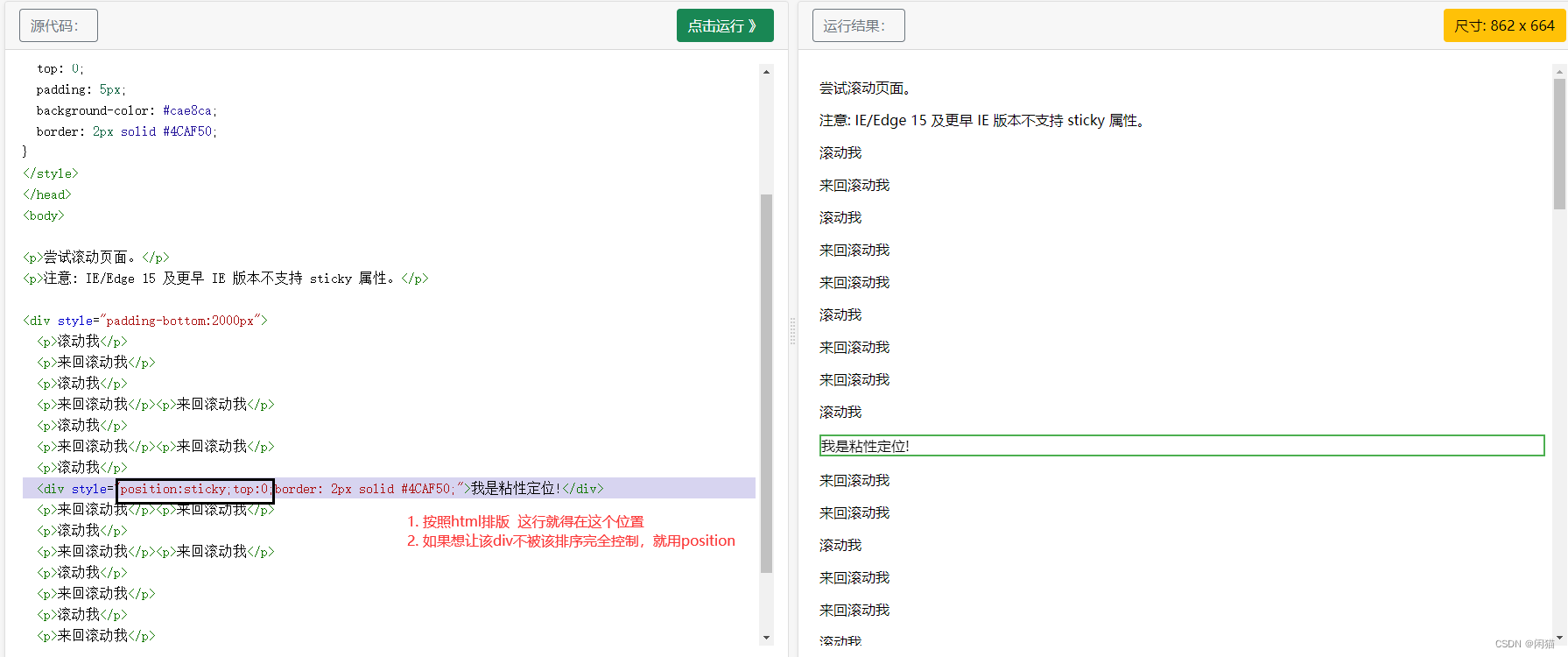Click the closing </head> tag line
This screenshot has width=1568, height=657.
[47, 194]
